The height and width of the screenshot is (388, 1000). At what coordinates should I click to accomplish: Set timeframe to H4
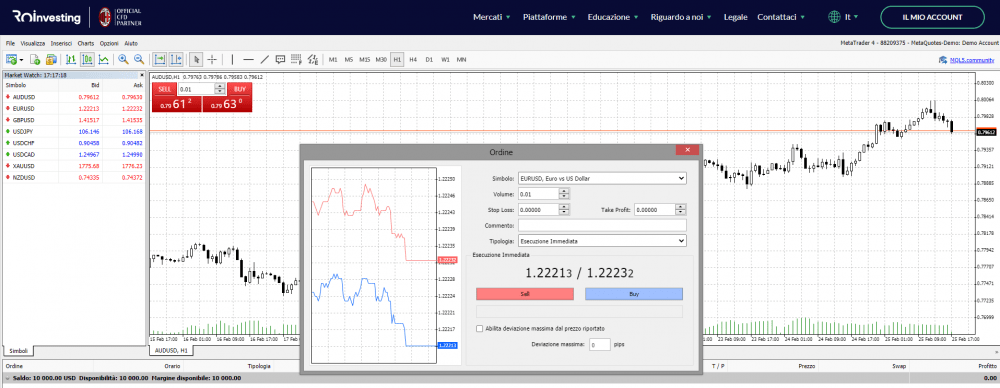(413, 59)
